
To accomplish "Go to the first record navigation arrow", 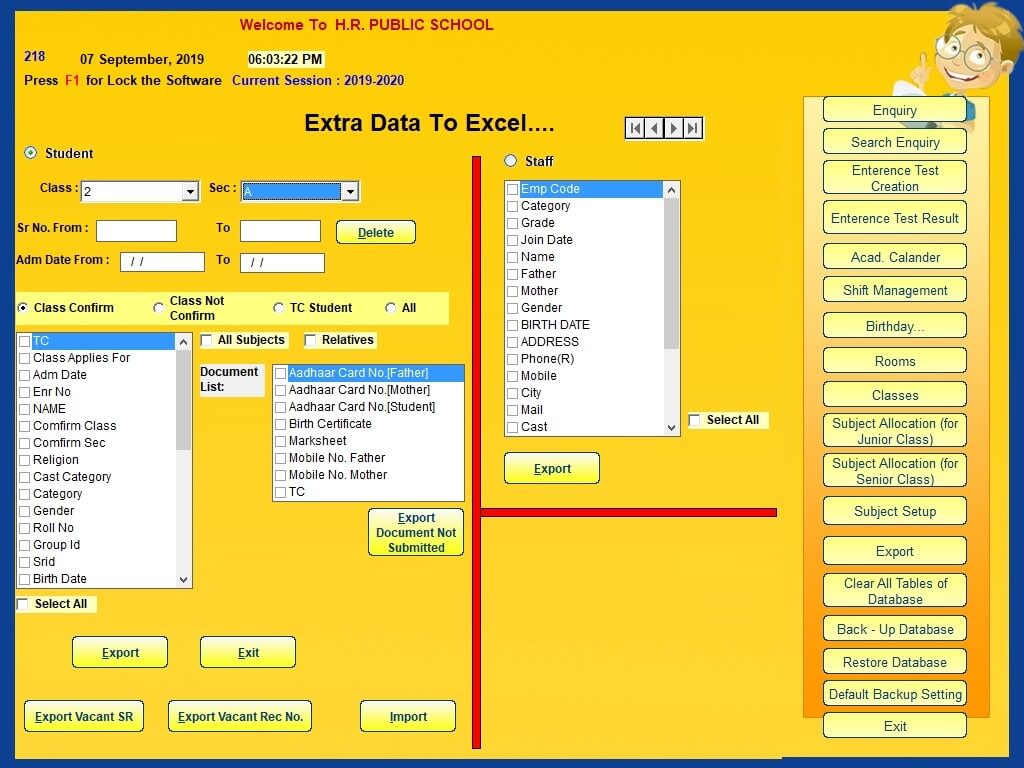I will coord(635,128).
